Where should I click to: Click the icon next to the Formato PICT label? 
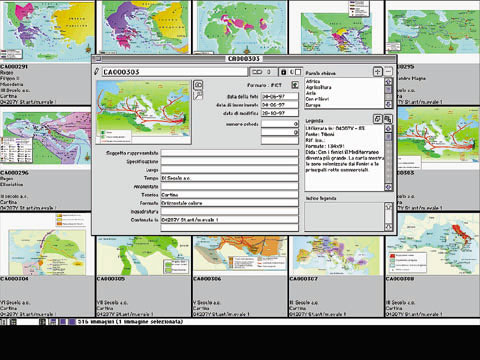pos(295,85)
